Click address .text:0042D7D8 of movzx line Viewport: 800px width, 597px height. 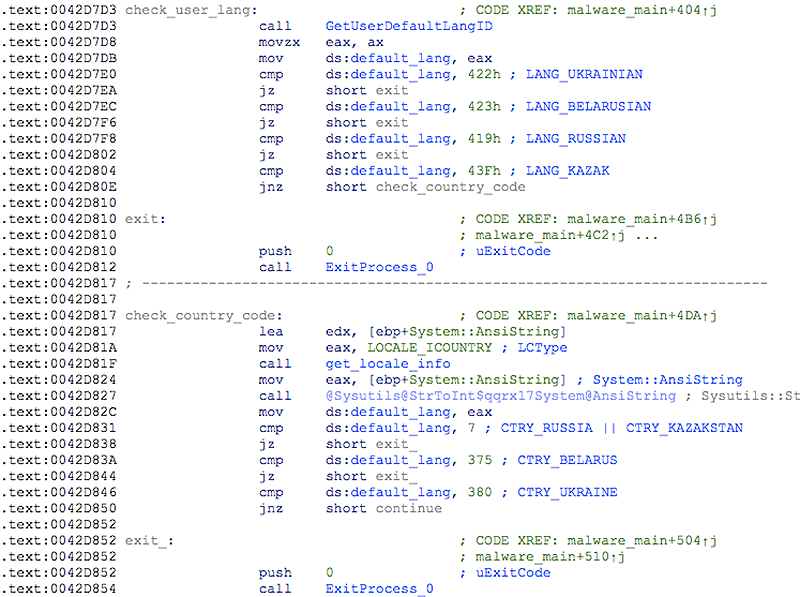pyautogui.click(x=59, y=42)
